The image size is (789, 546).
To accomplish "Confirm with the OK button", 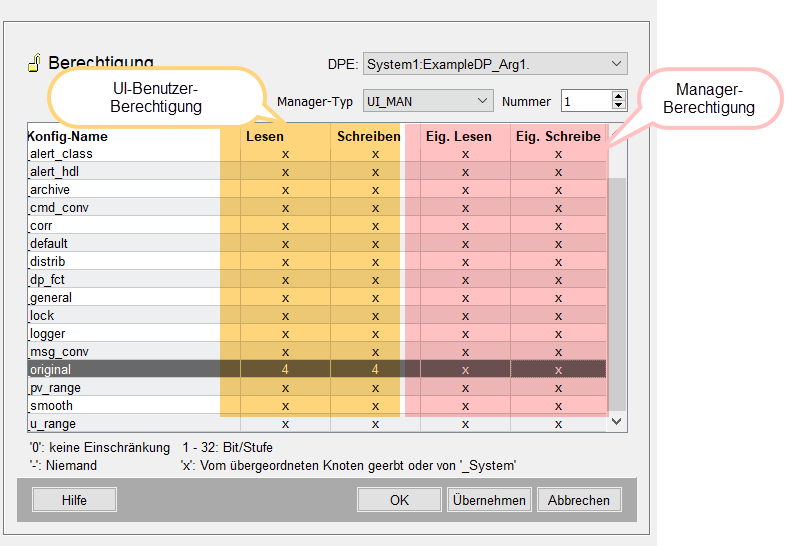I will [x=400, y=500].
